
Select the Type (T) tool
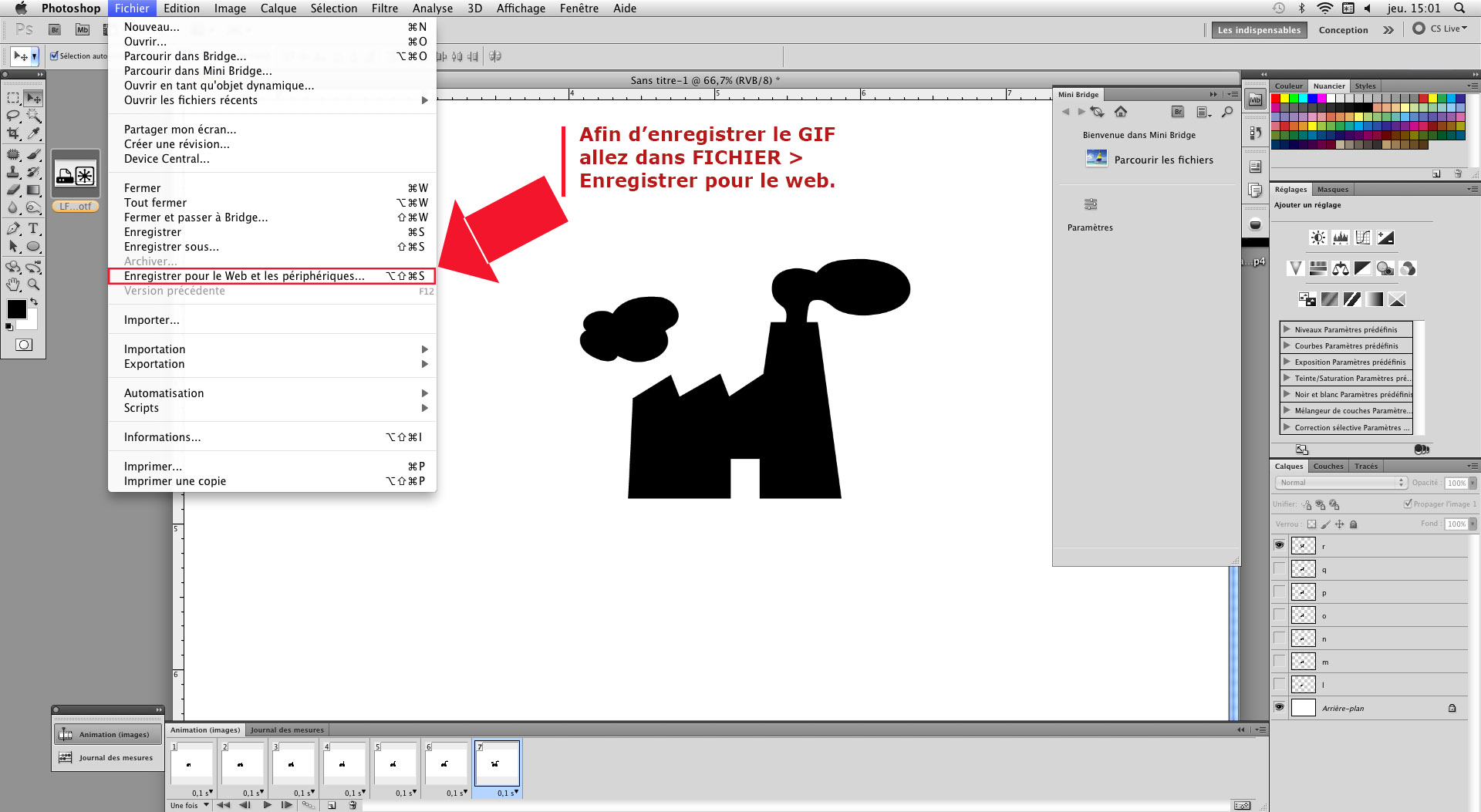point(33,228)
